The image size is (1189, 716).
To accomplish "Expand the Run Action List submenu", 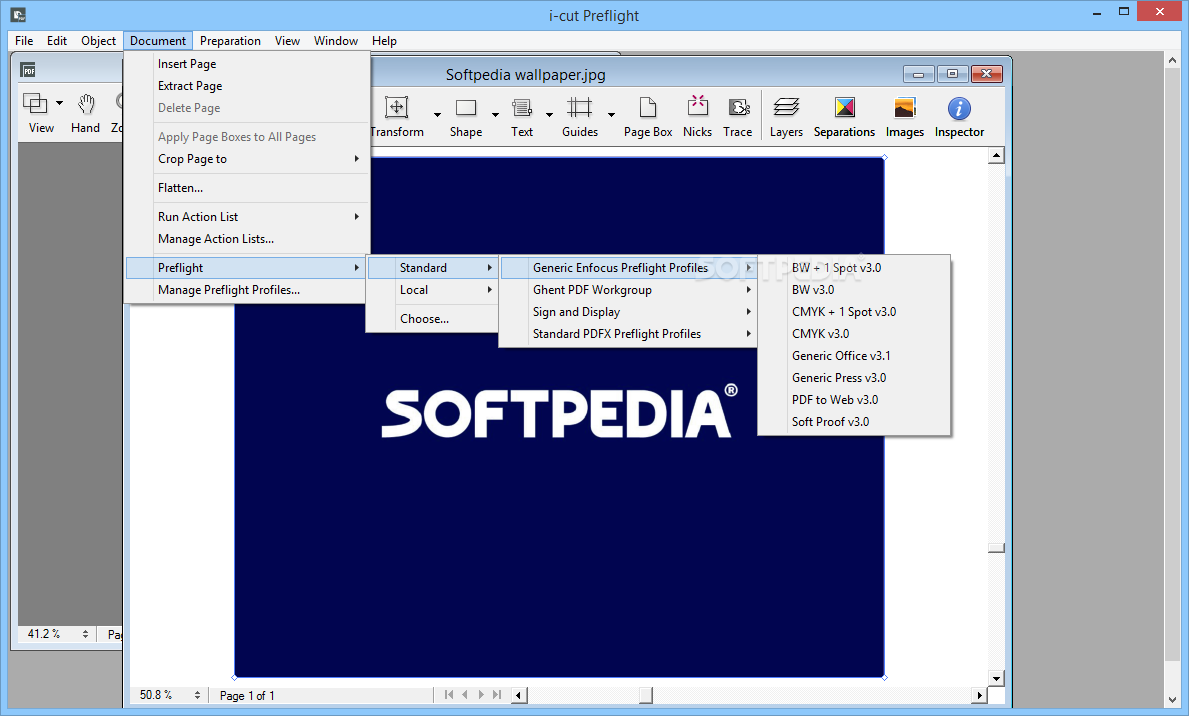I will coord(247,217).
